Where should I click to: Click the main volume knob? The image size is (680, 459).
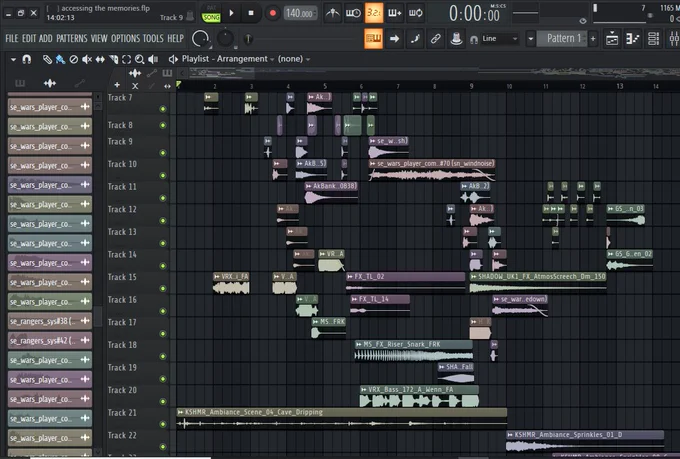pyautogui.click(x=200, y=39)
